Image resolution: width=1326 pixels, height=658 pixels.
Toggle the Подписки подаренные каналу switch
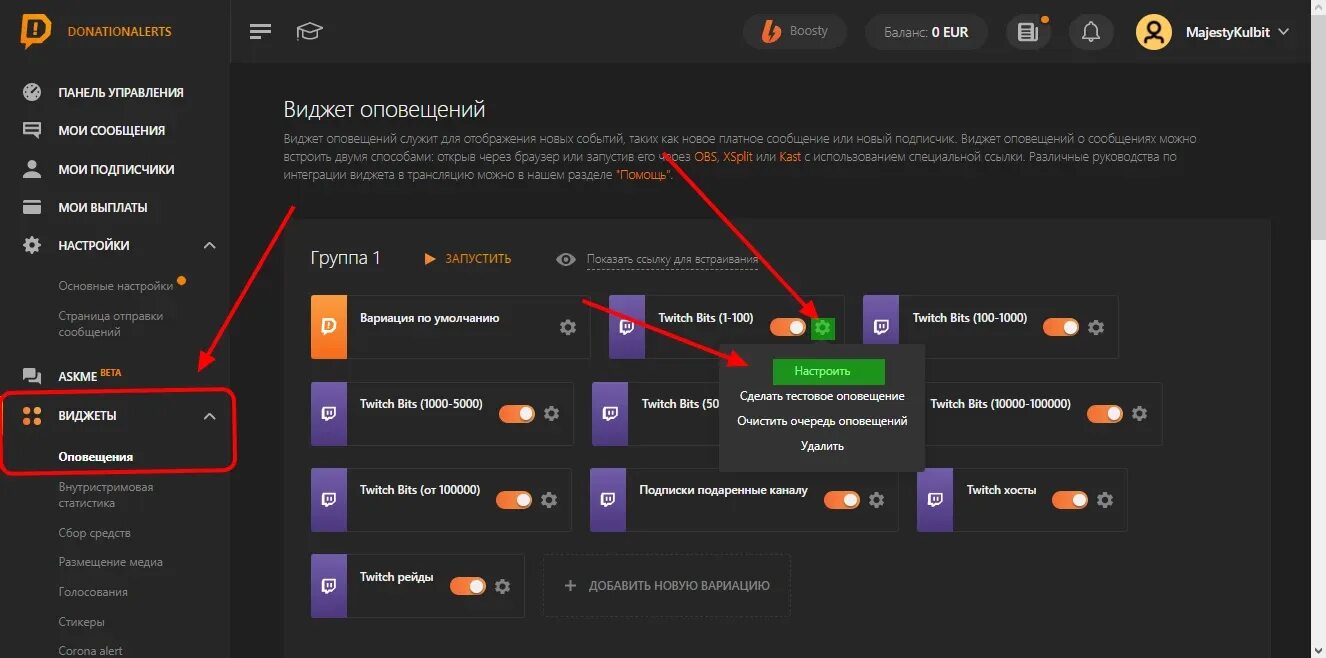pyautogui.click(x=842, y=499)
